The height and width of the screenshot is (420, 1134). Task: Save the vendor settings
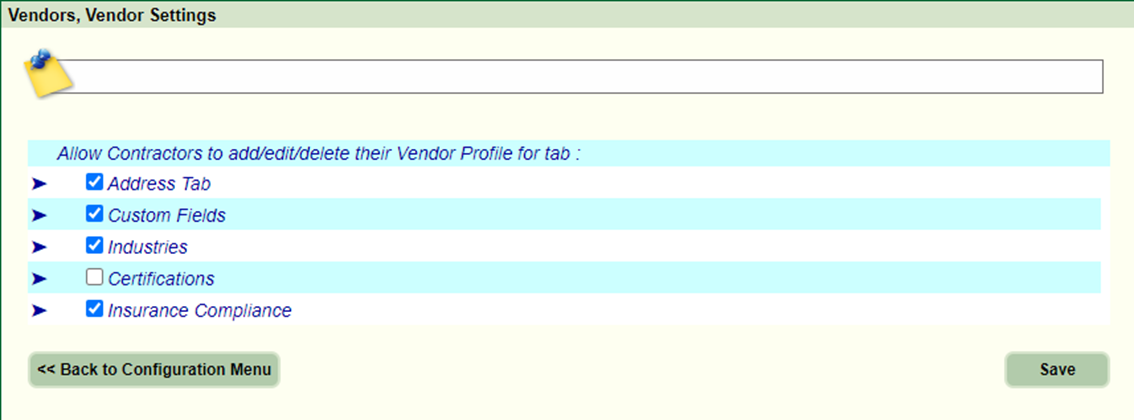pyautogui.click(x=1057, y=370)
